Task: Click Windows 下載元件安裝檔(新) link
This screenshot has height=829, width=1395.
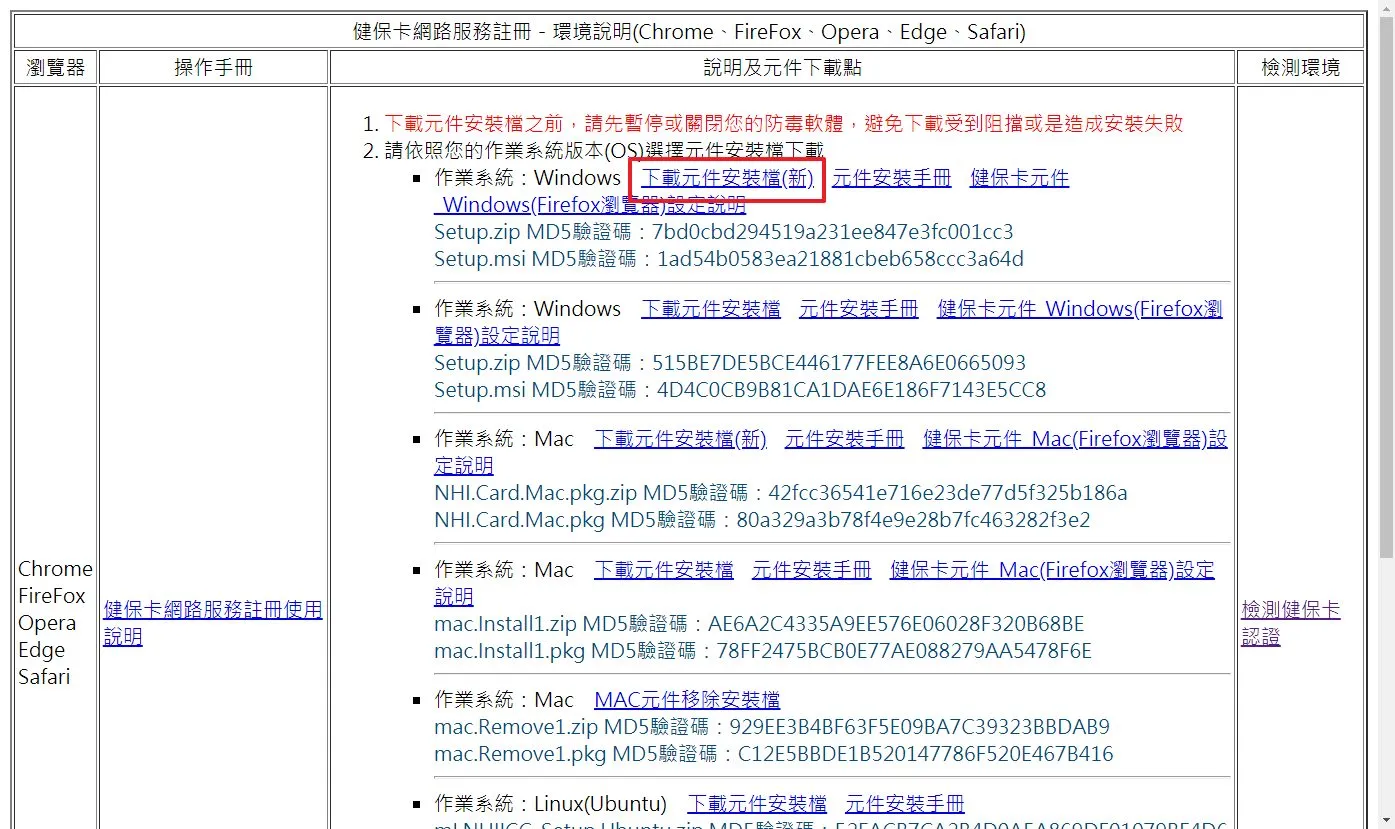Action: point(727,178)
